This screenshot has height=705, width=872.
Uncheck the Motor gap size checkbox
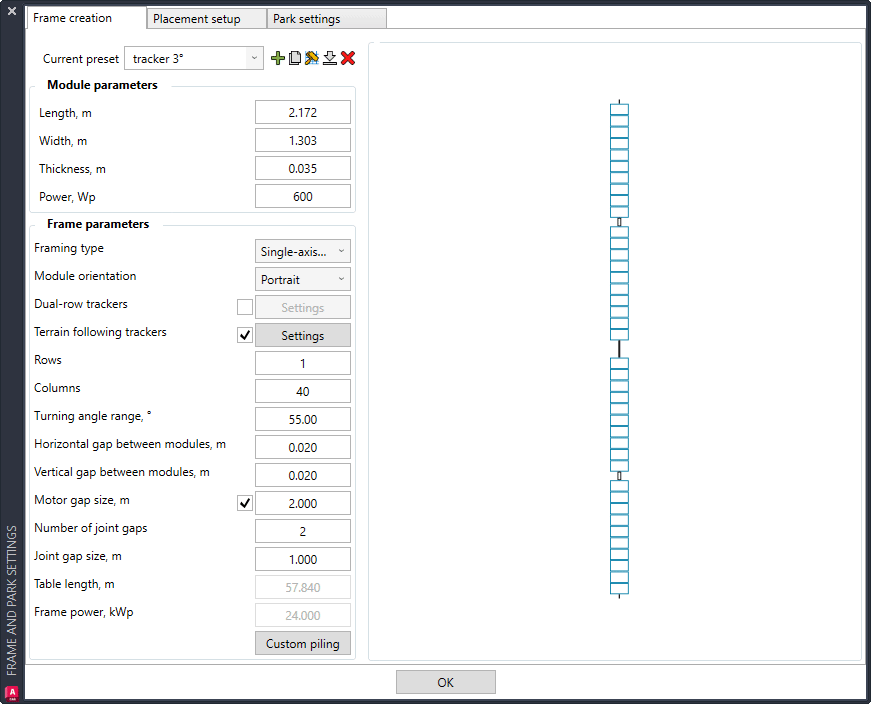coord(245,503)
